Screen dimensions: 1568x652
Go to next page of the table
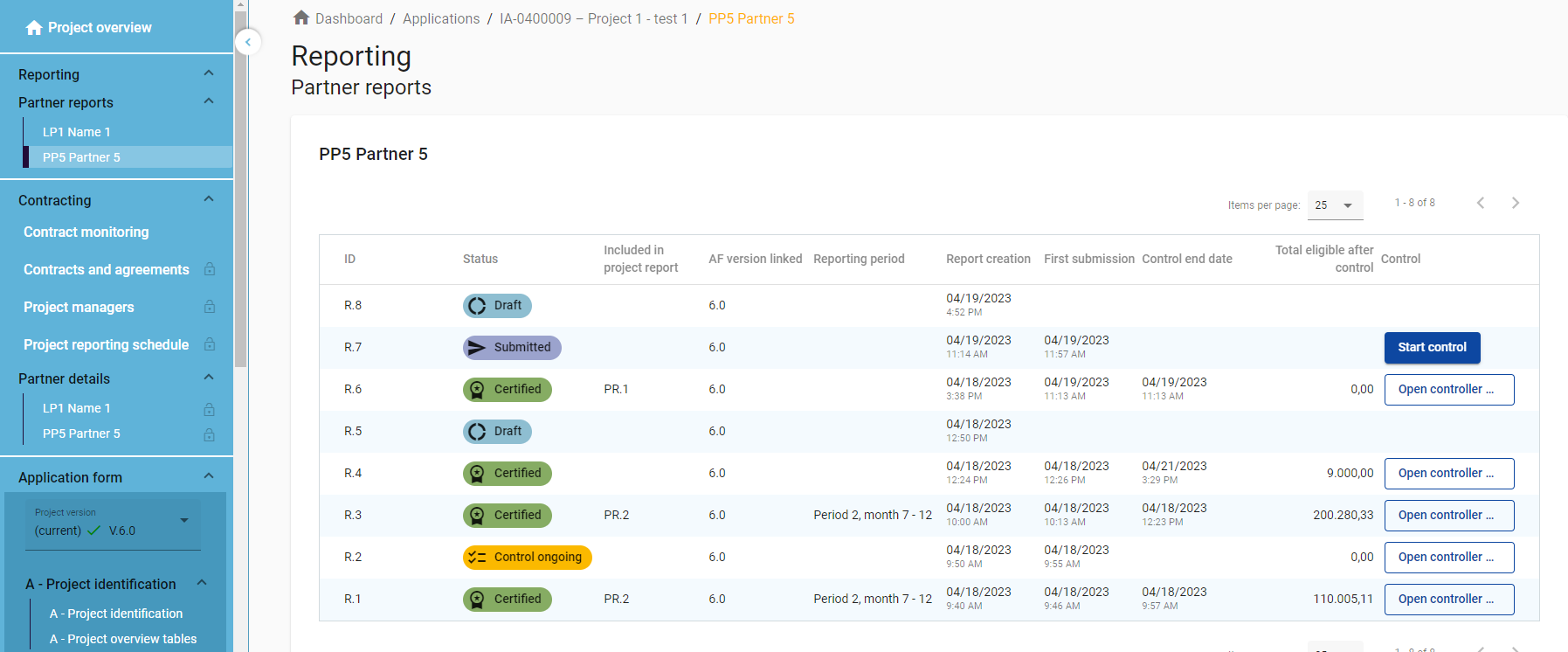pyautogui.click(x=1516, y=203)
